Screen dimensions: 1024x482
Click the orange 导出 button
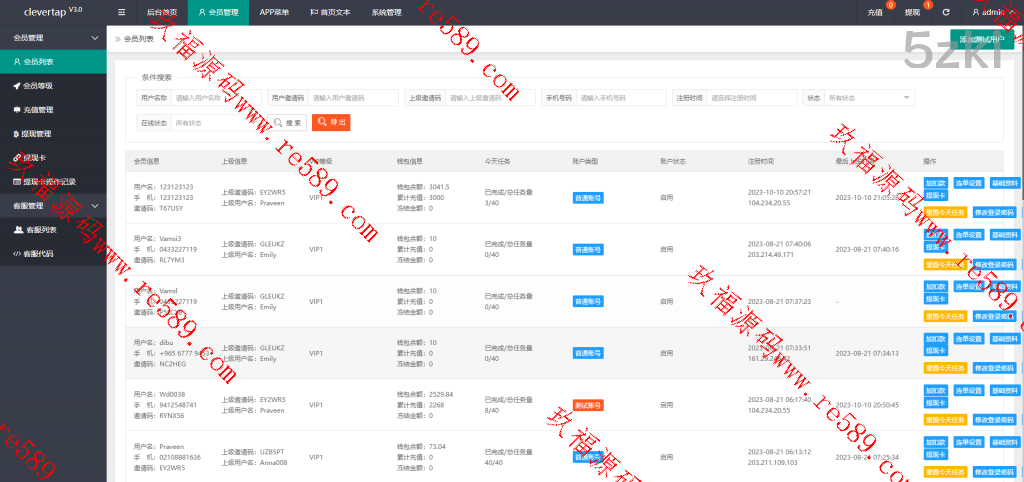point(330,122)
